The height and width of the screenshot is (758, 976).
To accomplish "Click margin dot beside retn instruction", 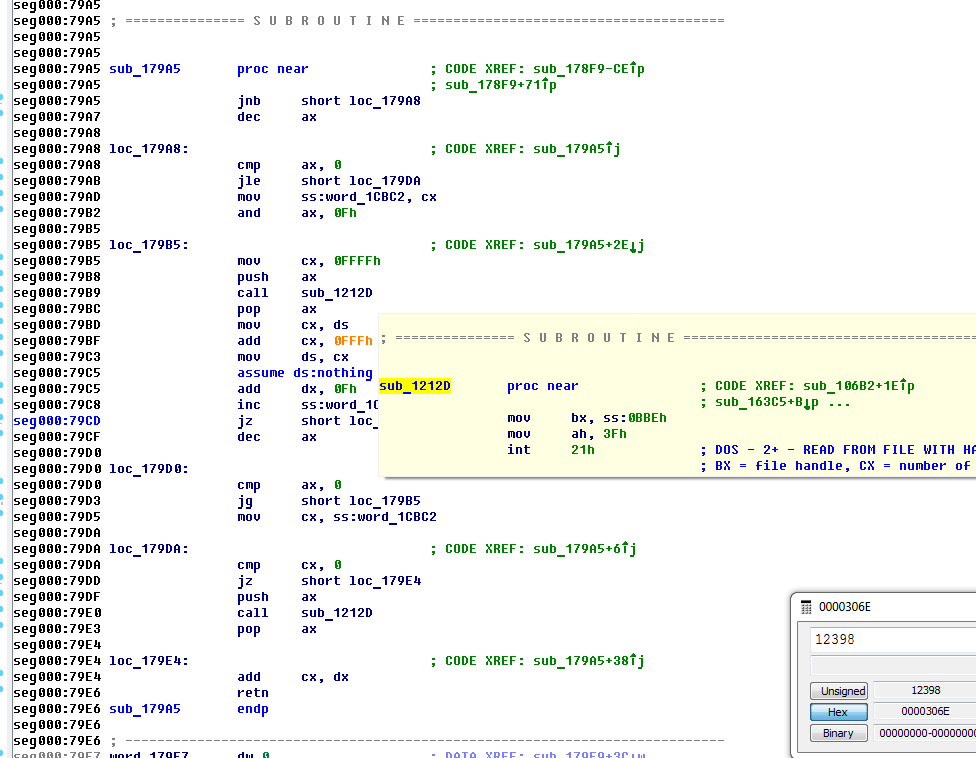I will pyautogui.click(x=2, y=693).
